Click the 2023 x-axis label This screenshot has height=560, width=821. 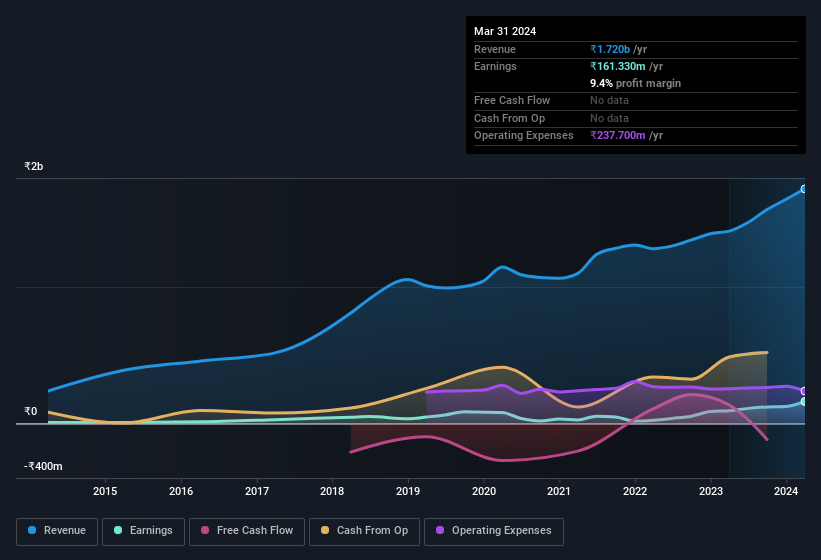click(x=711, y=491)
